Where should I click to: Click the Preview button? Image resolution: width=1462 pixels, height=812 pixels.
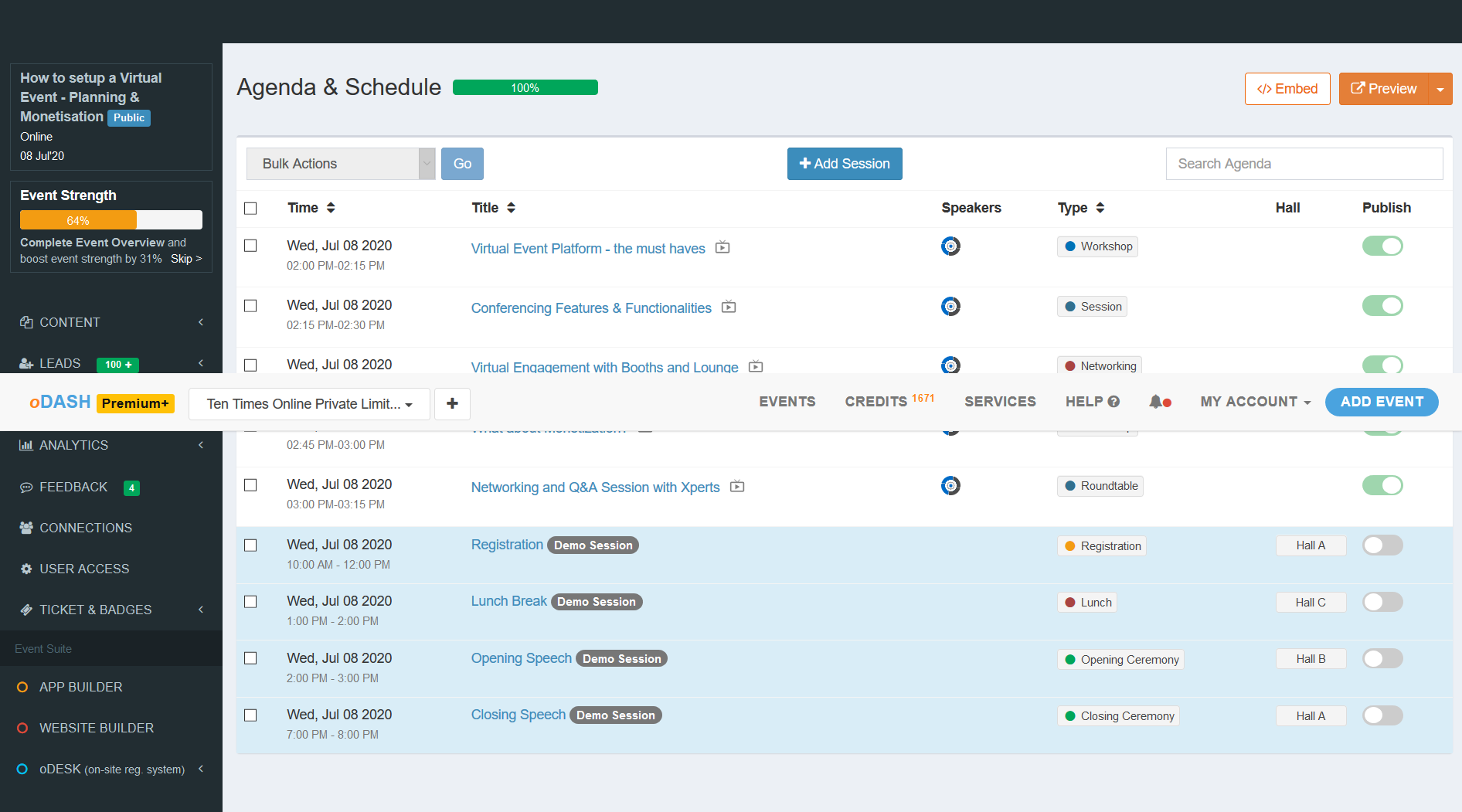1384,89
